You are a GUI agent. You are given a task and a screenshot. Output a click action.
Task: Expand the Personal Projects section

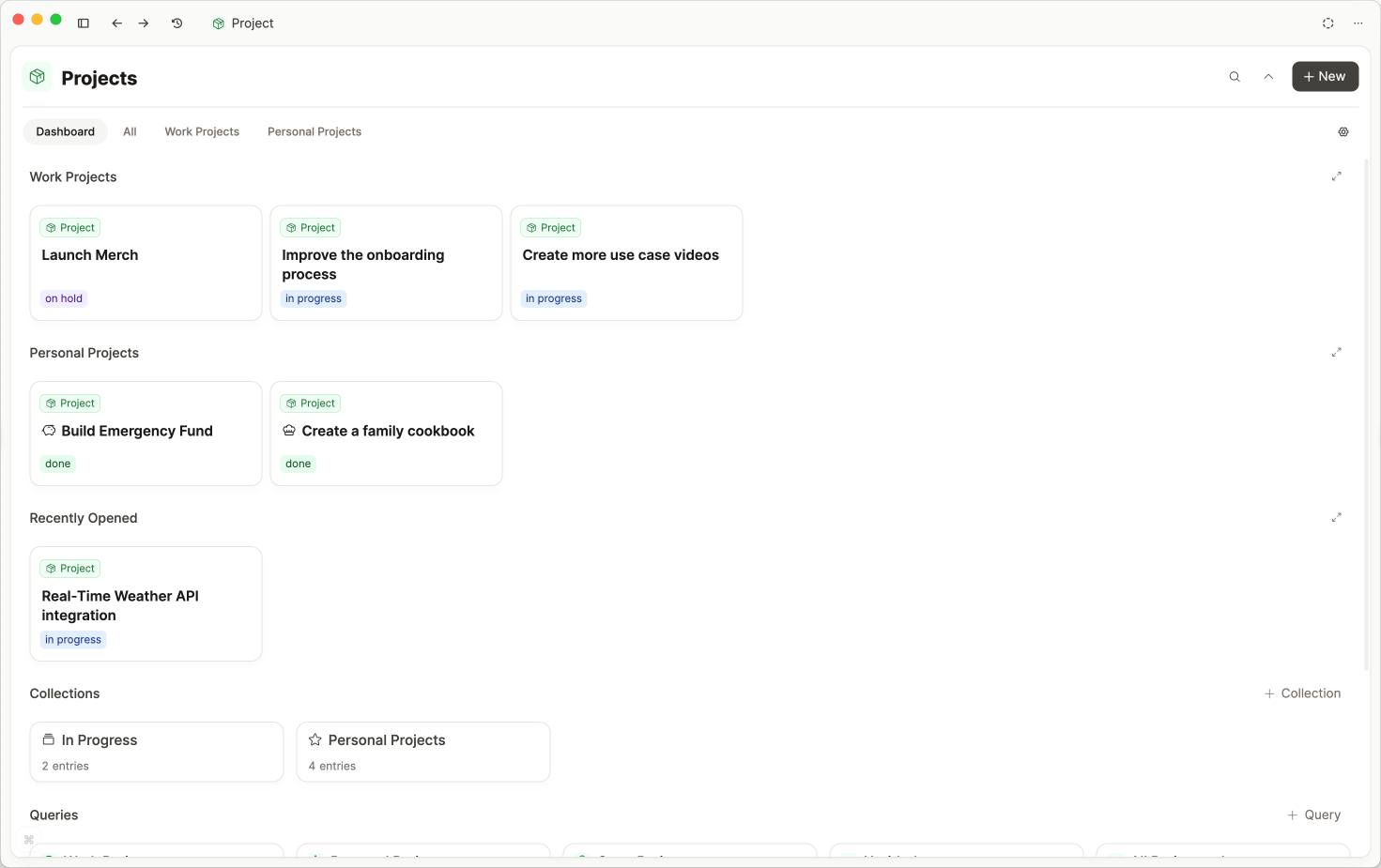[x=1336, y=353]
